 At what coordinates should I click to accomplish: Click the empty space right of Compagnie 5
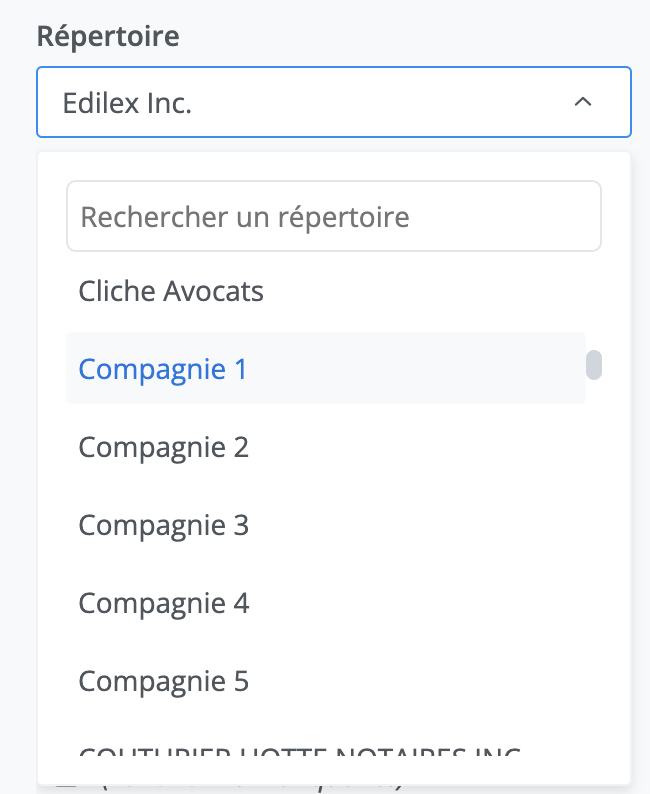420,681
